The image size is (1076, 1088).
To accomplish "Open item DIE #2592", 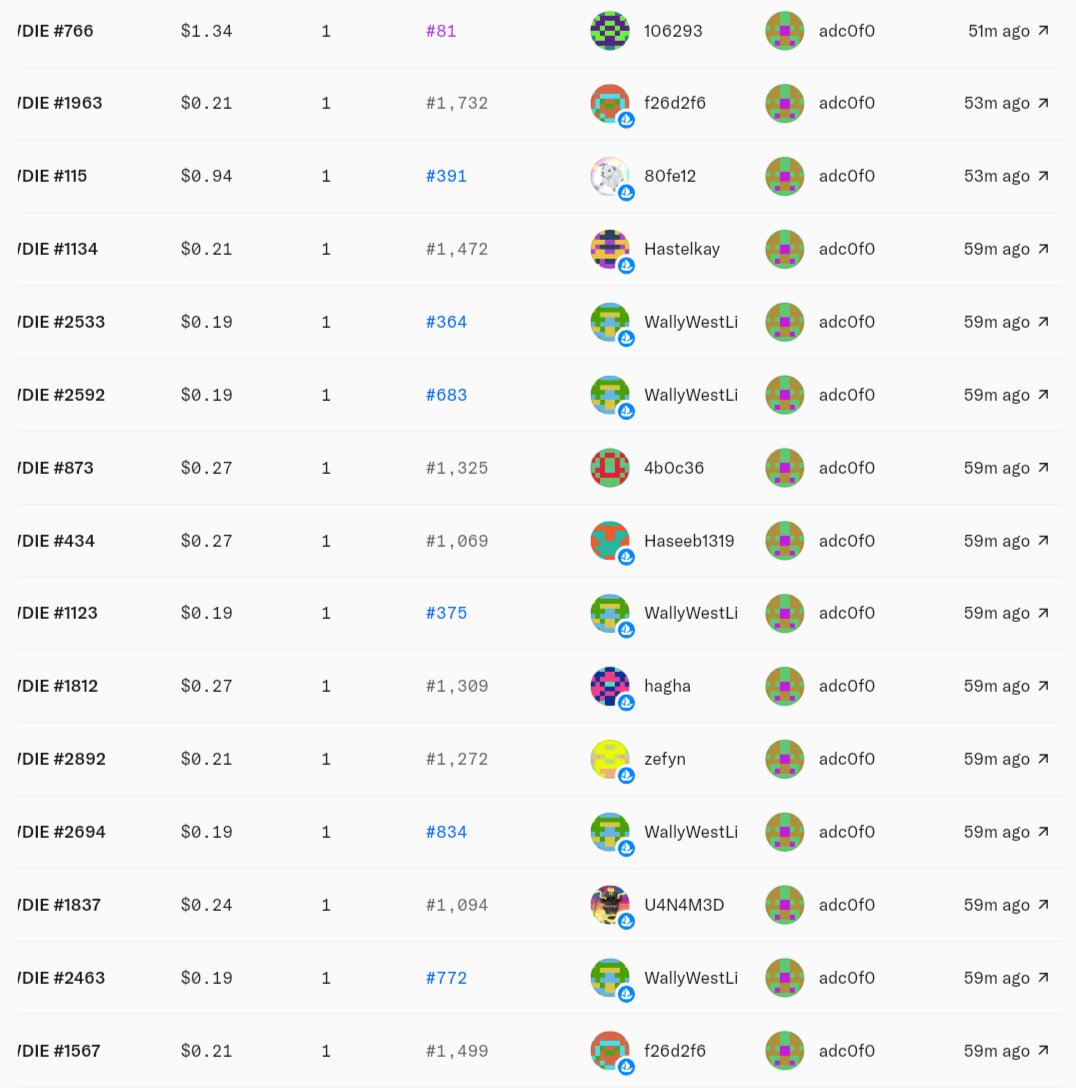I will click(61, 395).
